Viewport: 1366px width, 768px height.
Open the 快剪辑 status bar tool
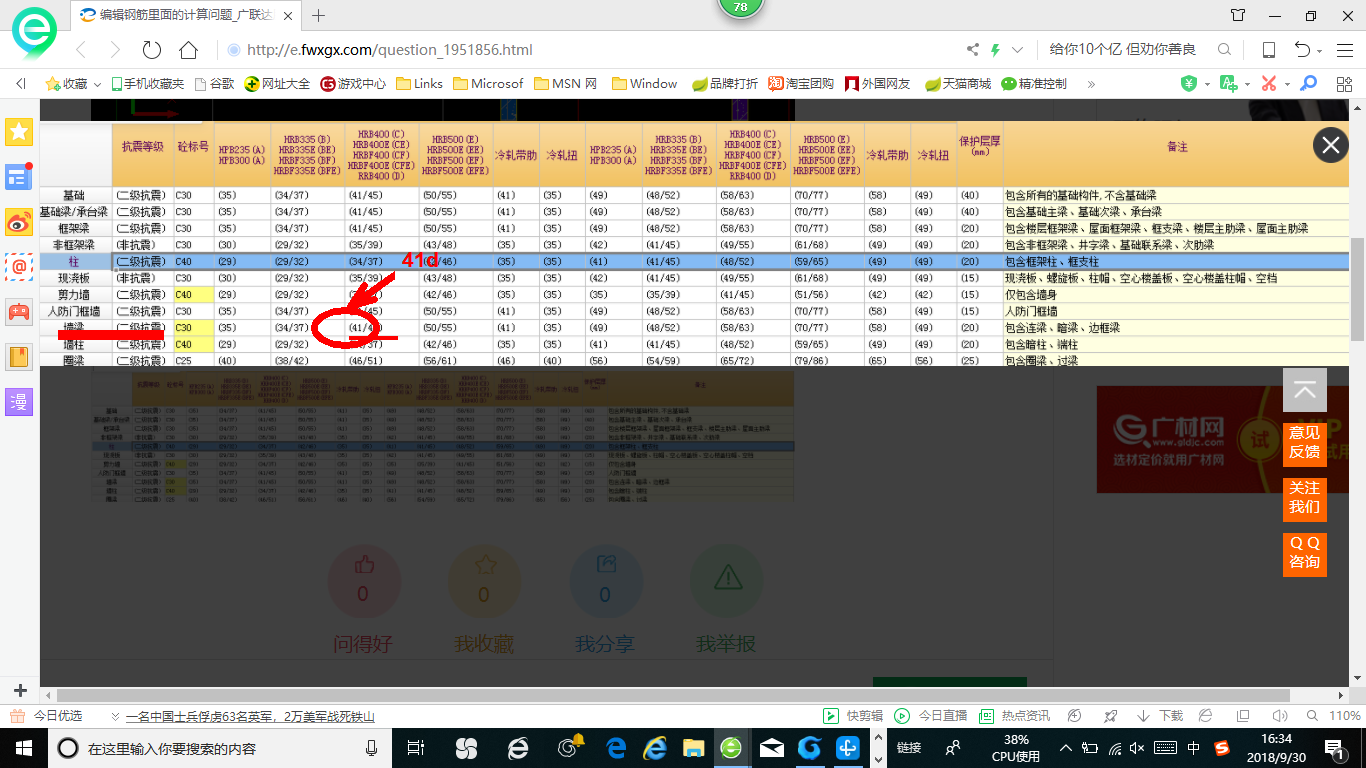[x=853, y=716]
